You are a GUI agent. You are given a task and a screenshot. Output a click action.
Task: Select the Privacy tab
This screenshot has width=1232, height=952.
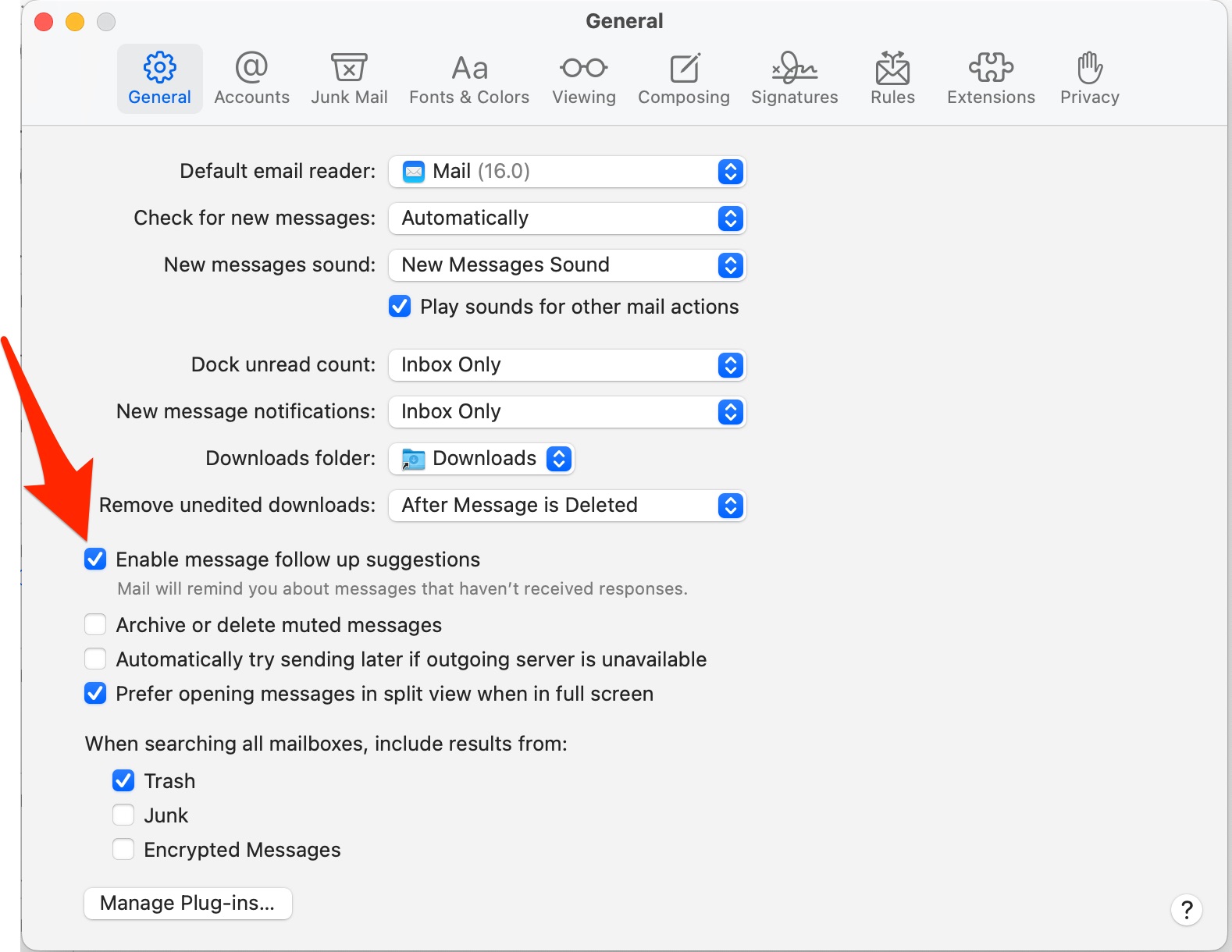[x=1089, y=78]
